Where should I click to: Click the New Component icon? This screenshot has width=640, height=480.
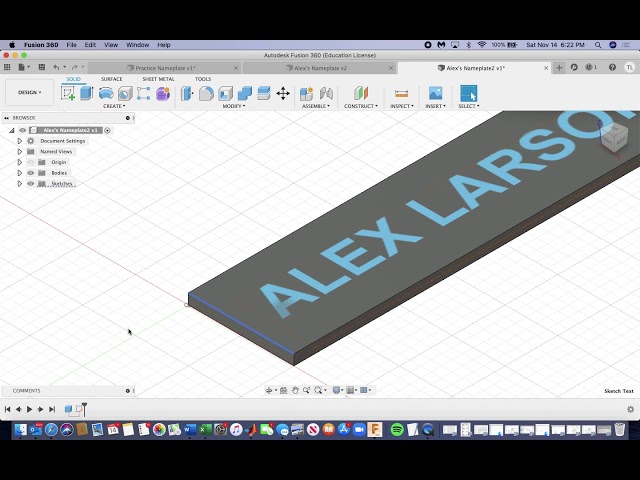(307, 93)
